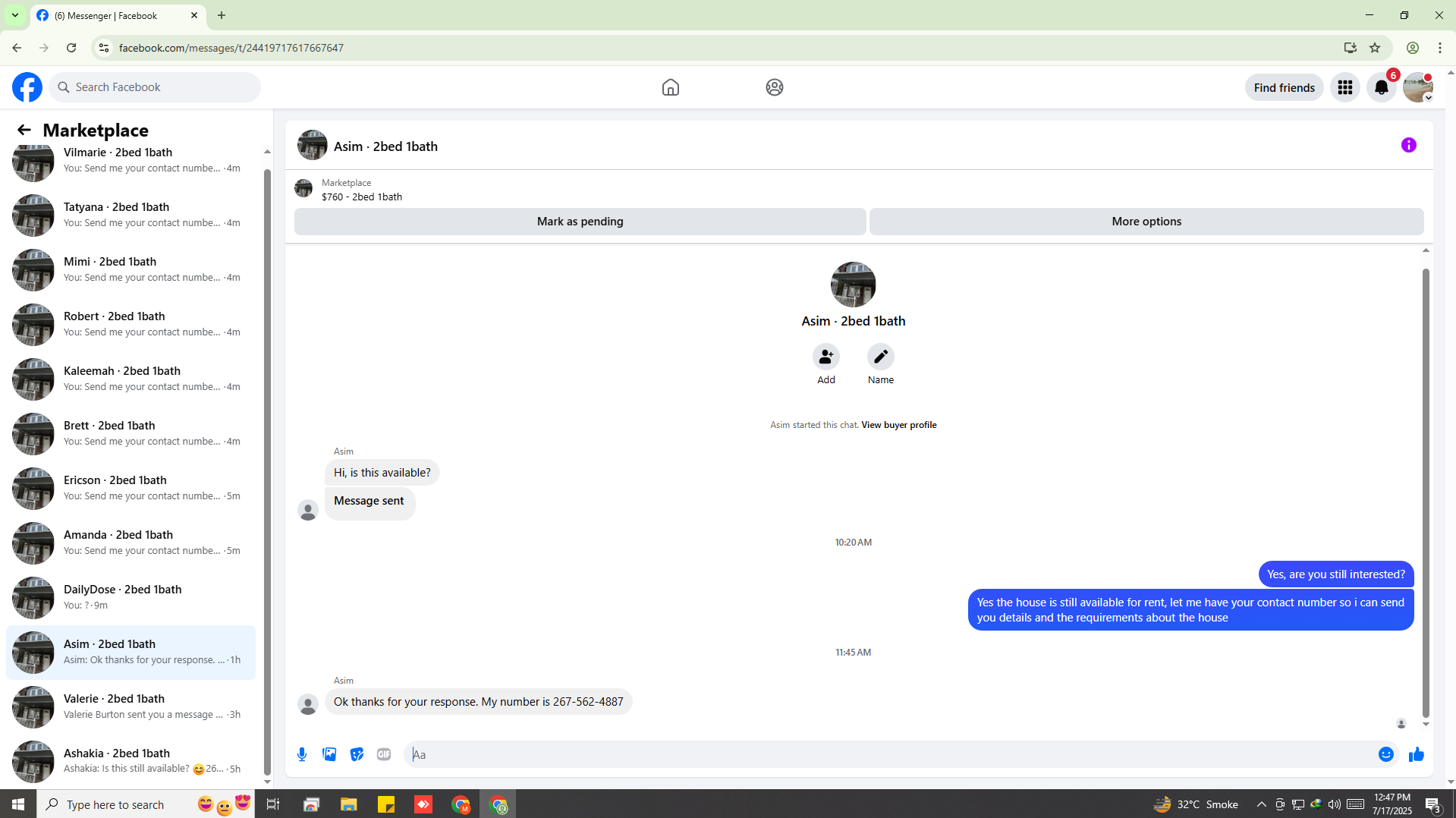Click the large Asim listing thumbnail
Screen dimensions: 1456x818
[x=854, y=285]
